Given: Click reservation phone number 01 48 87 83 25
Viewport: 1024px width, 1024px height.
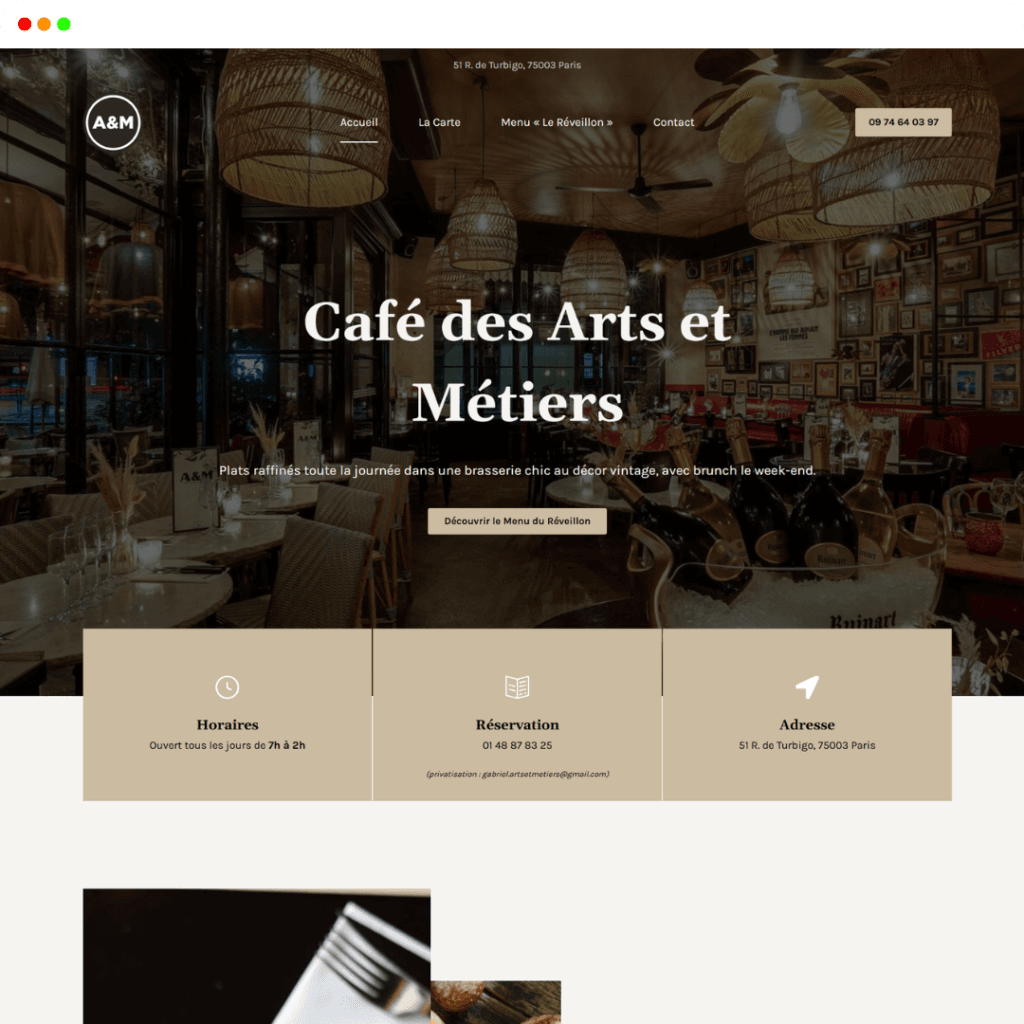Looking at the screenshot, I should [517, 745].
